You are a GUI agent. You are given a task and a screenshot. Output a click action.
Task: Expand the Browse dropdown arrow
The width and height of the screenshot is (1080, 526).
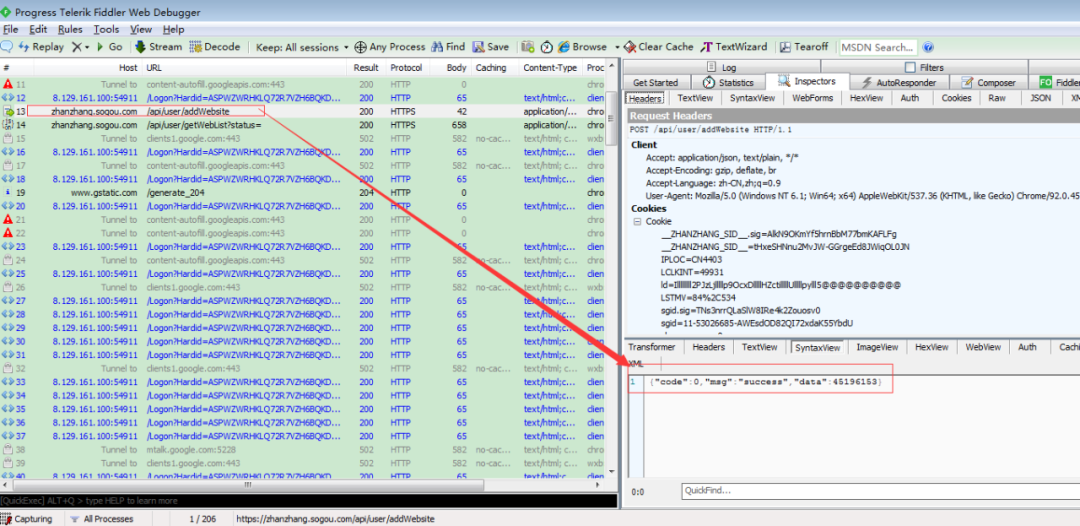click(617, 48)
